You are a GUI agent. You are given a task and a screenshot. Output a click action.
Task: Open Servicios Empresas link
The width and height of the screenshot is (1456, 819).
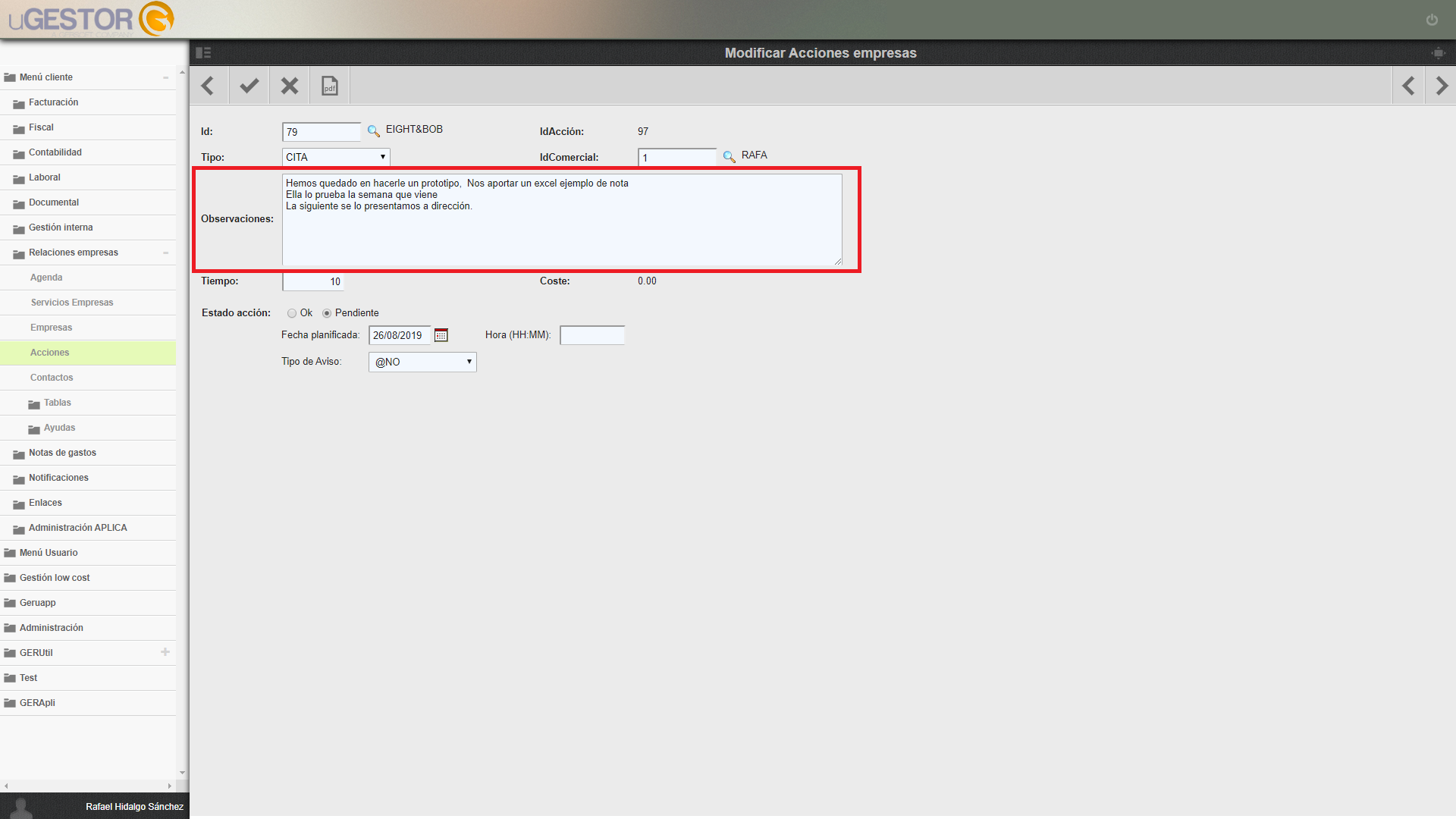tap(72, 303)
